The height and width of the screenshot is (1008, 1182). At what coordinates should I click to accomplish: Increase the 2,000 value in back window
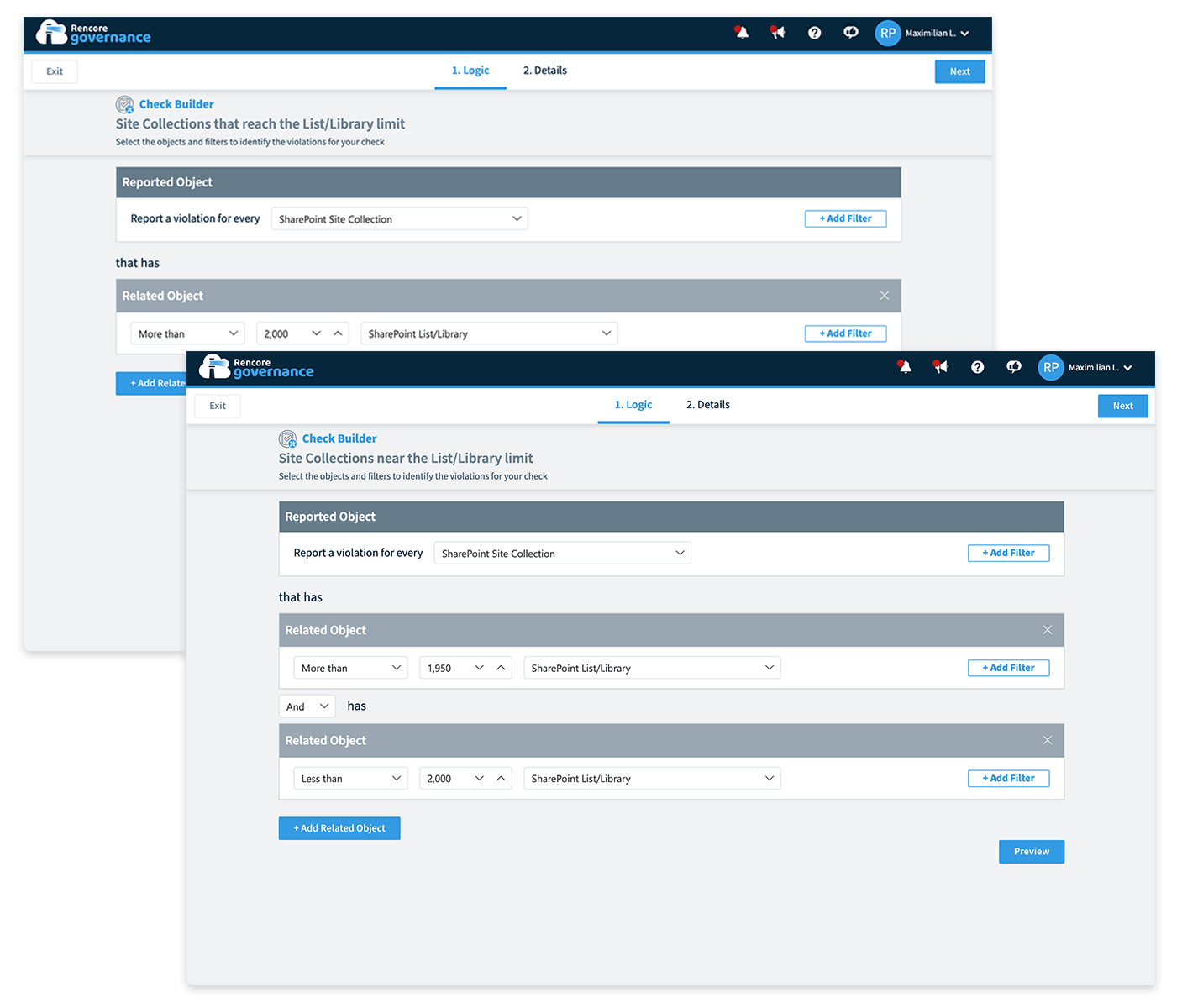(x=338, y=333)
